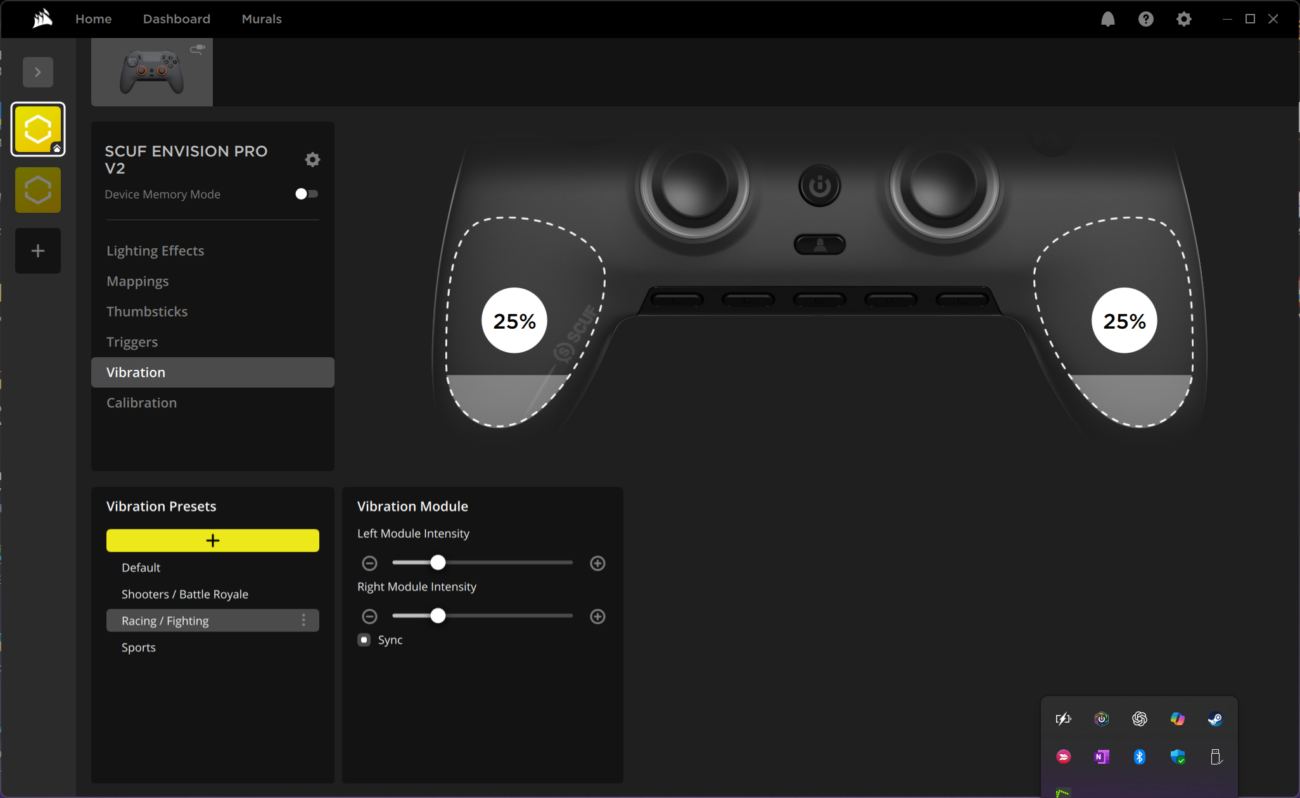Screen dimensions: 1300x798
Task: Select the active yellow hexagon profile icon
Action: [38, 129]
